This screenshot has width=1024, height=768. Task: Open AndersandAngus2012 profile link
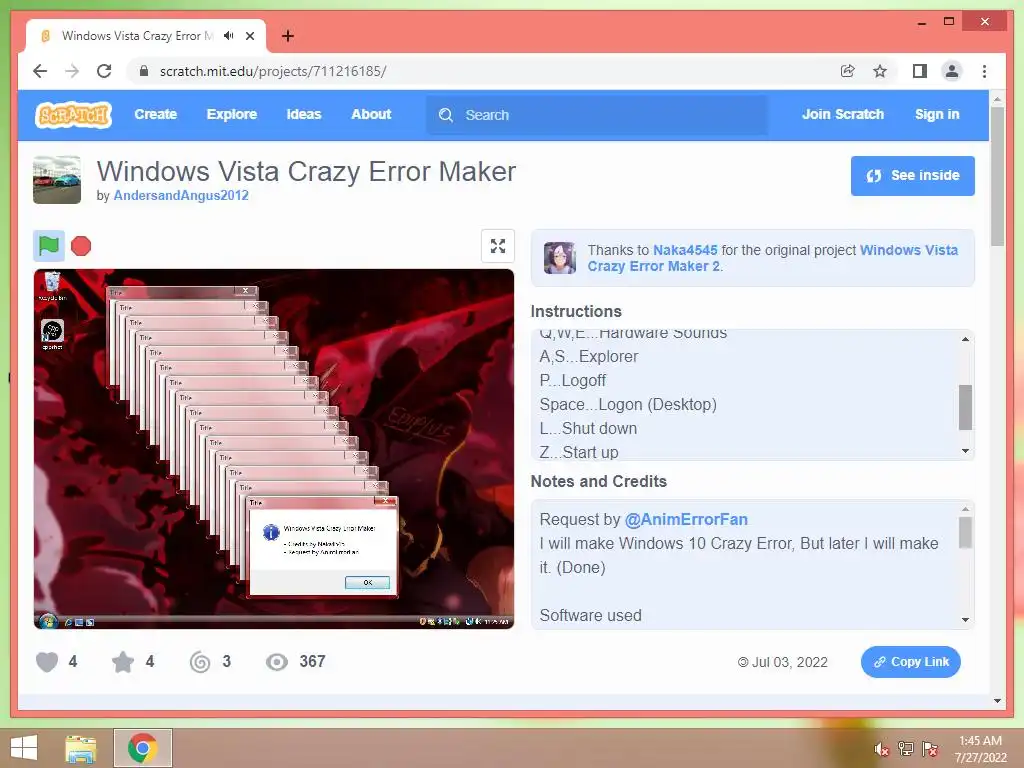(x=181, y=195)
